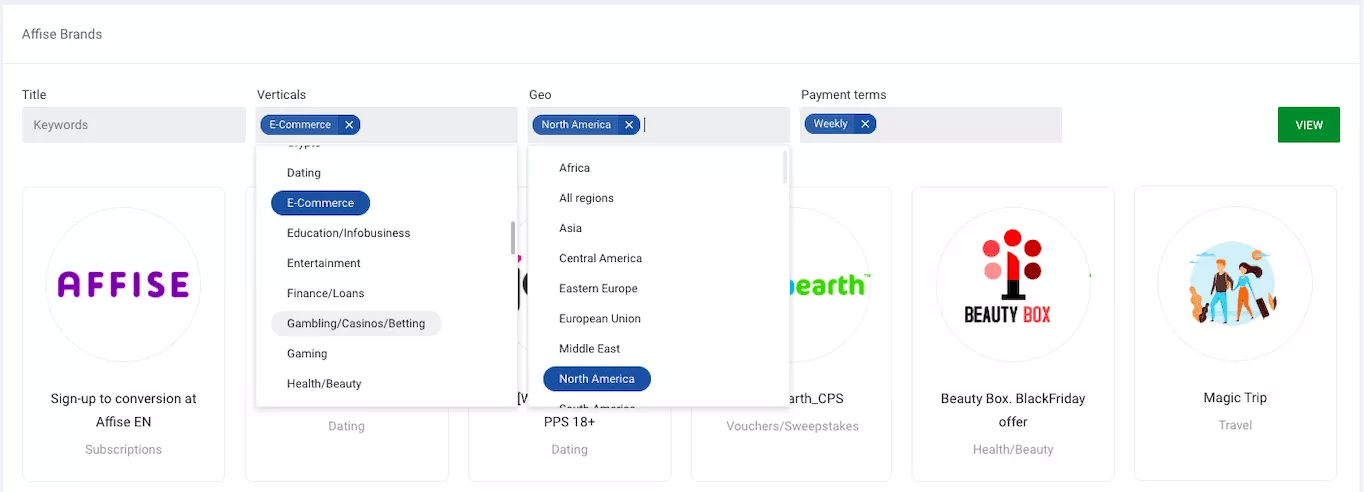Pick Health/Beauty in the Verticals list
The height and width of the screenshot is (492, 1364).
(x=324, y=384)
